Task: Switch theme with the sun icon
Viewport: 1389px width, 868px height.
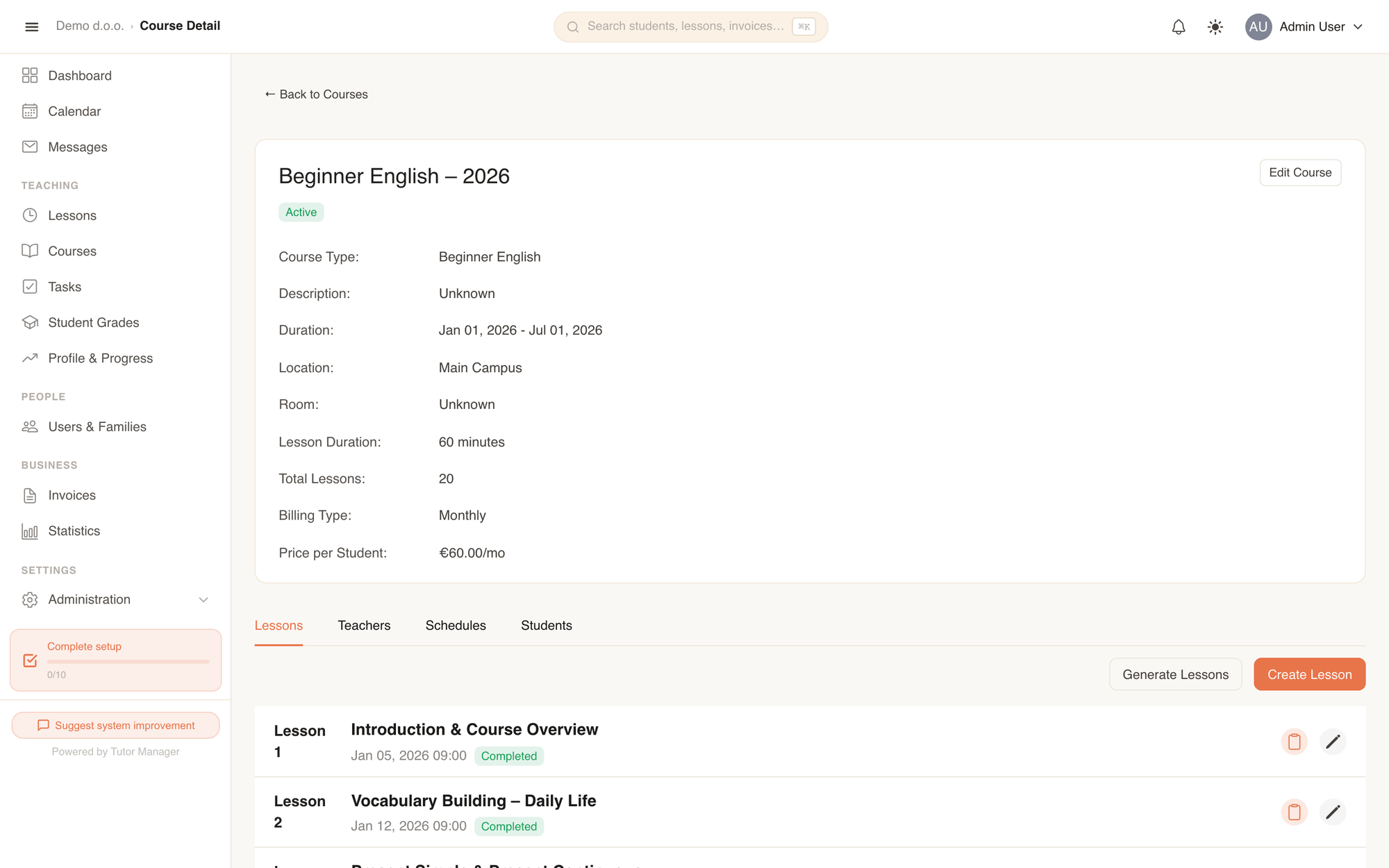Action: point(1215,27)
